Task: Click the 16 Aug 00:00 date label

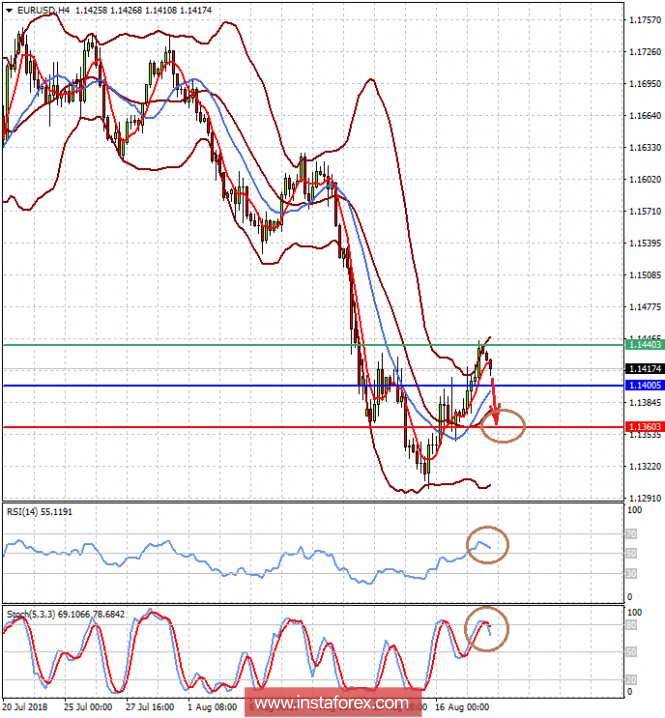Action: point(462,707)
